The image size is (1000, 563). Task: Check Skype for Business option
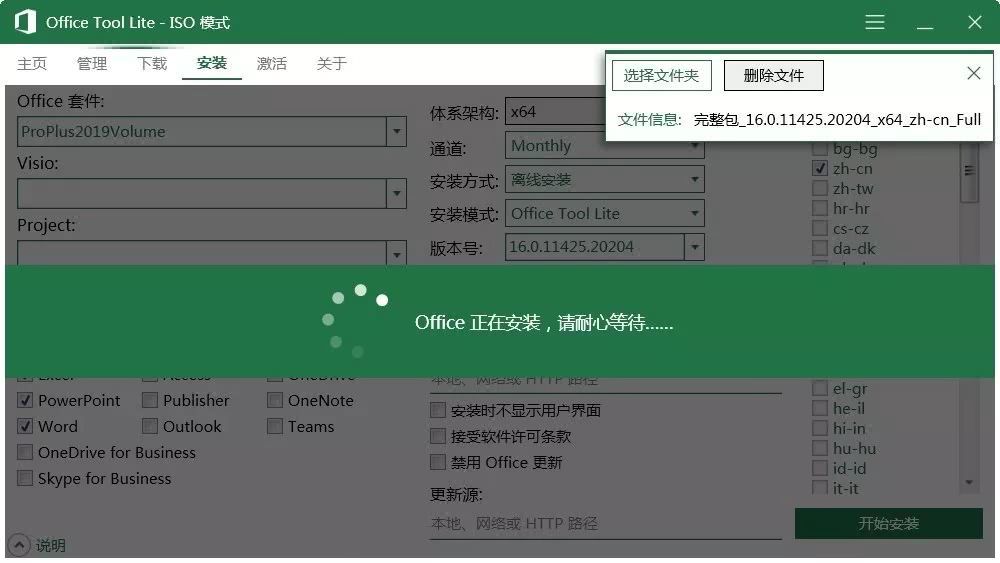click(x=25, y=478)
